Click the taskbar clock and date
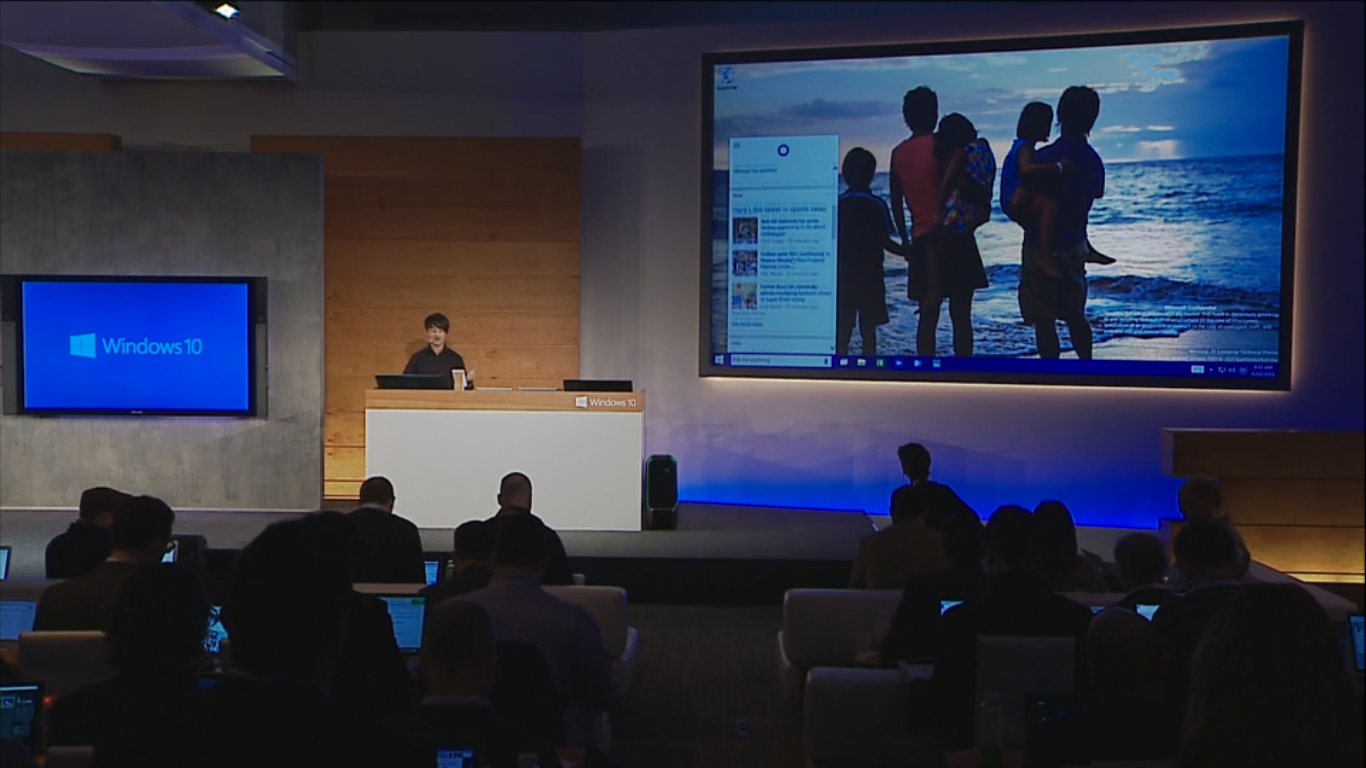Image resolution: width=1366 pixels, height=768 pixels. (x=1263, y=370)
